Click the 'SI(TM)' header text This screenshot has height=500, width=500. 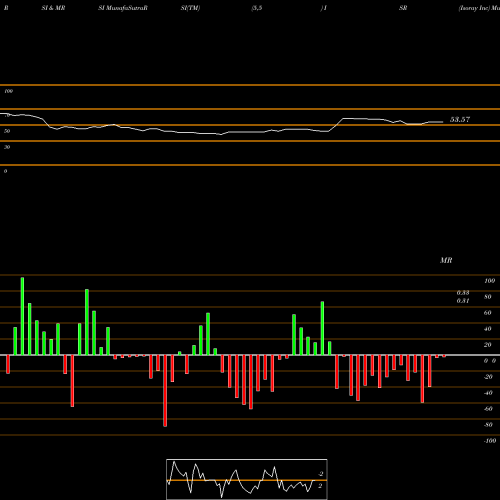[x=190, y=8]
